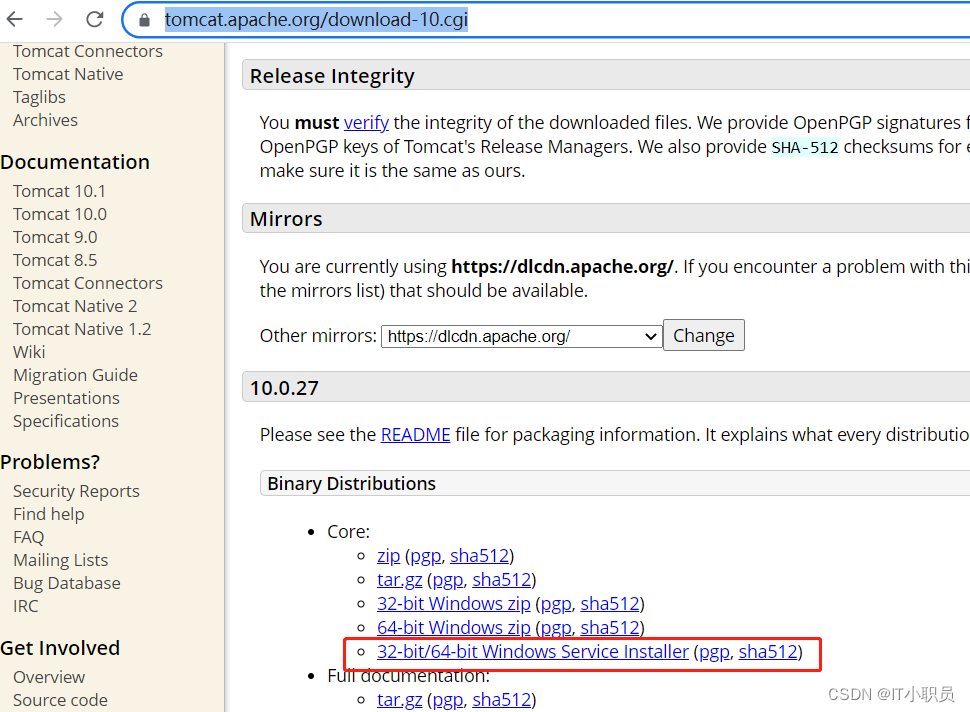970x712 pixels.
Task: Open Tomcat Native 1.2 documentation link
Action: pos(82,329)
